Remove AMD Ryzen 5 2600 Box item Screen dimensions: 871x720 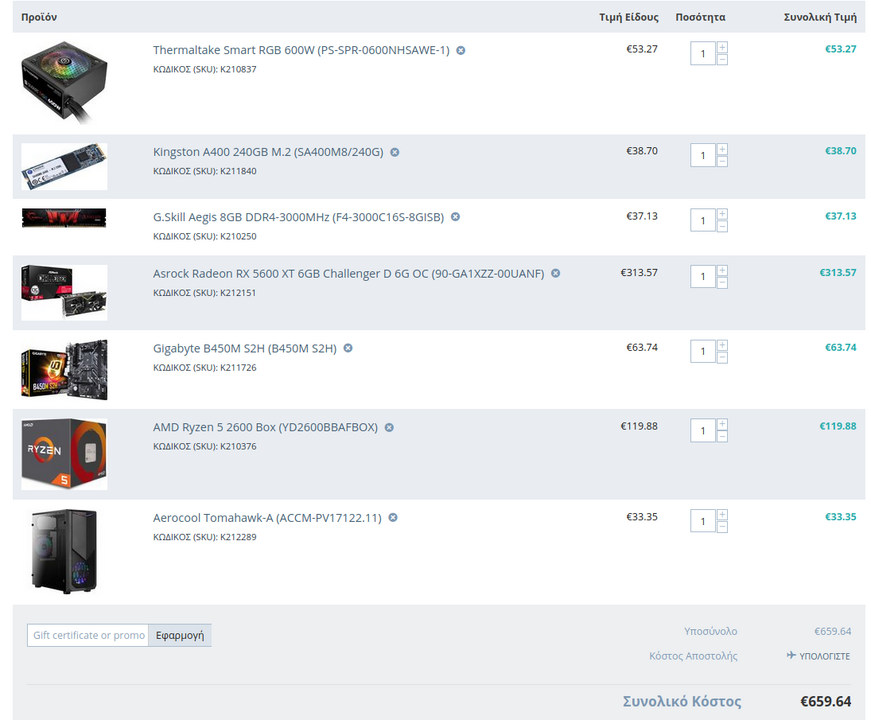[x=389, y=427]
